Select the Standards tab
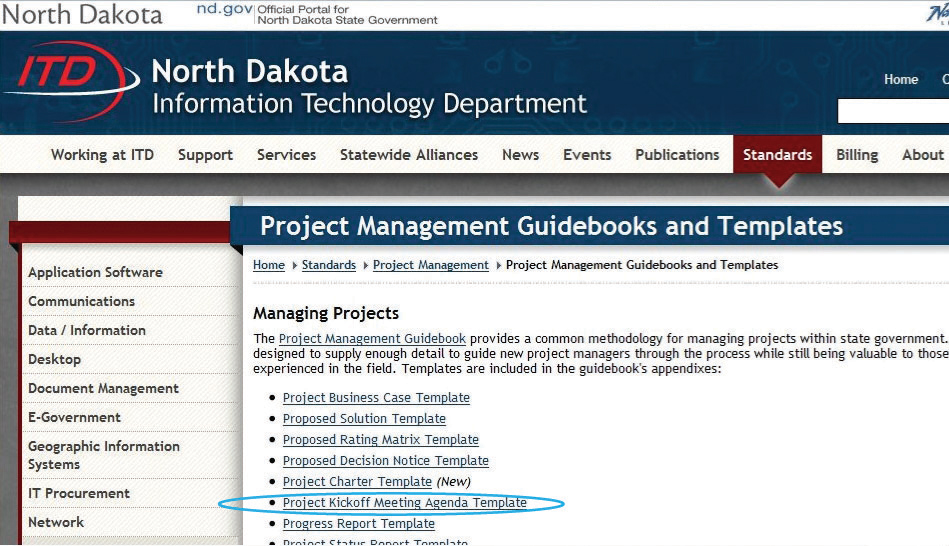949x546 pixels. (x=778, y=155)
